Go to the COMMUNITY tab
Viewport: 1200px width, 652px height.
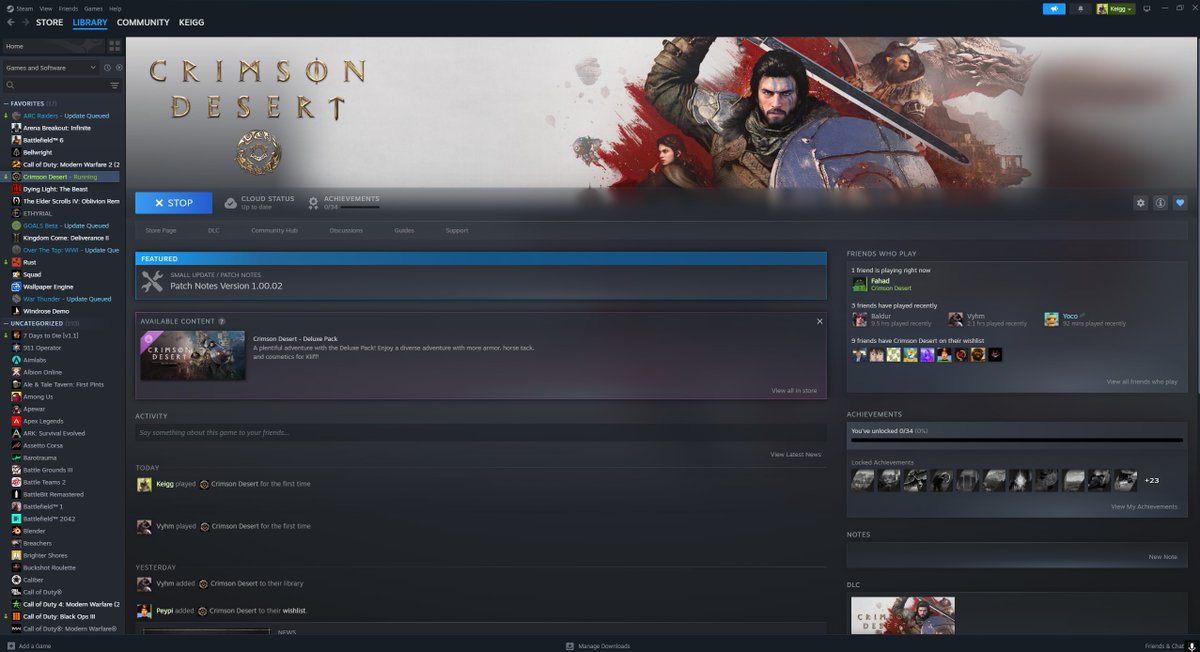pyautogui.click(x=143, y=22)
